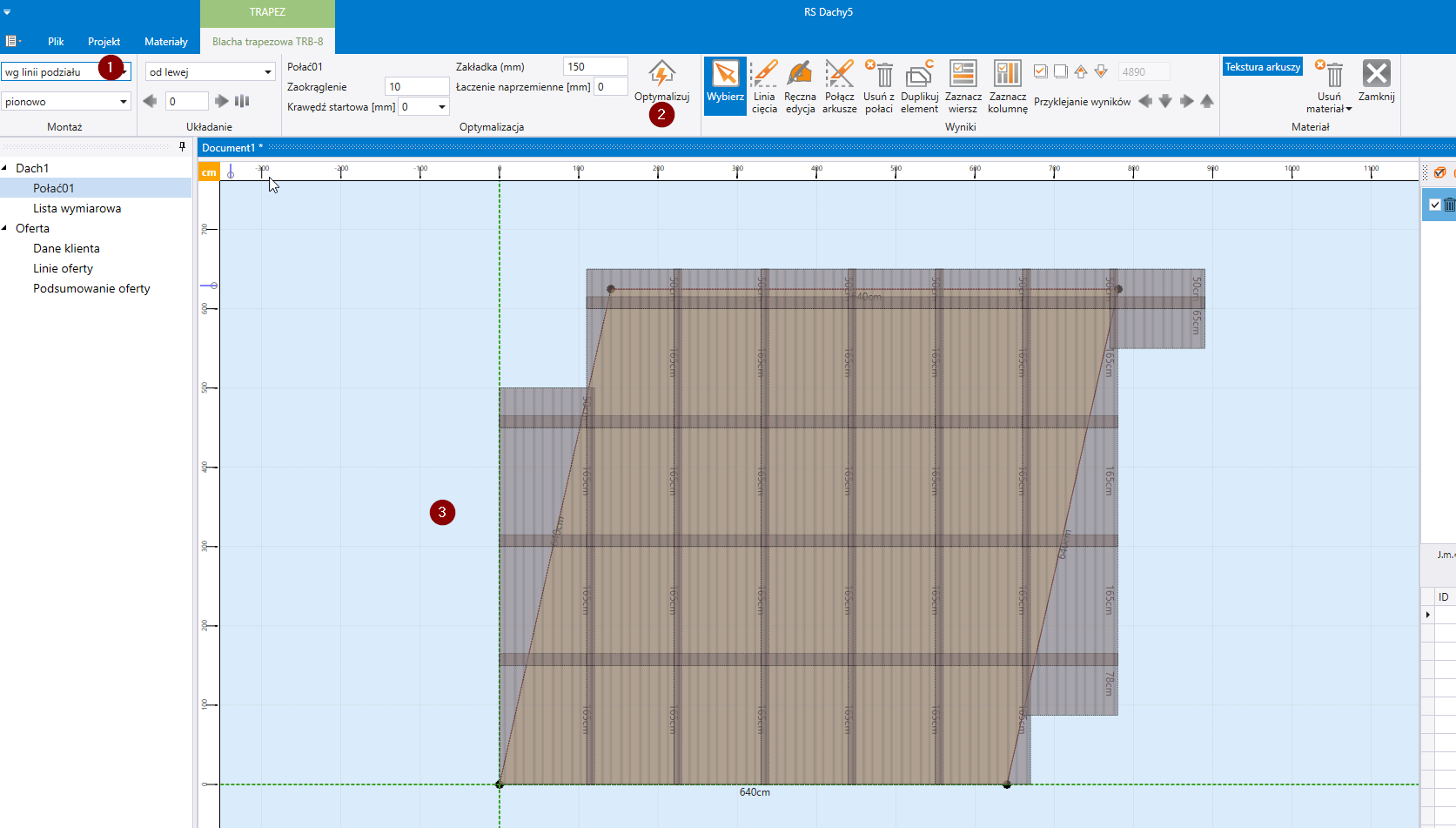Click the checked select-all checkbox icon

point(1040,71)
